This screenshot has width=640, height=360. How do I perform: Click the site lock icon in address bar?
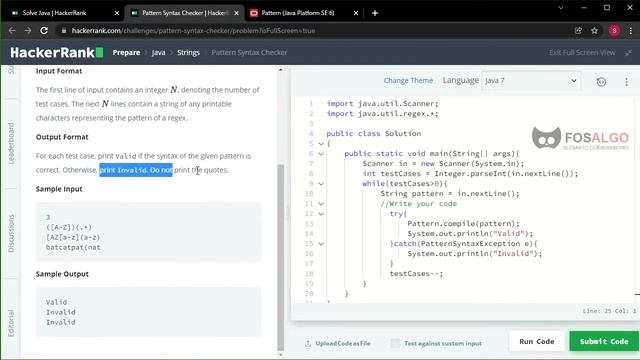pyautogui.click(x=64, y=31)
